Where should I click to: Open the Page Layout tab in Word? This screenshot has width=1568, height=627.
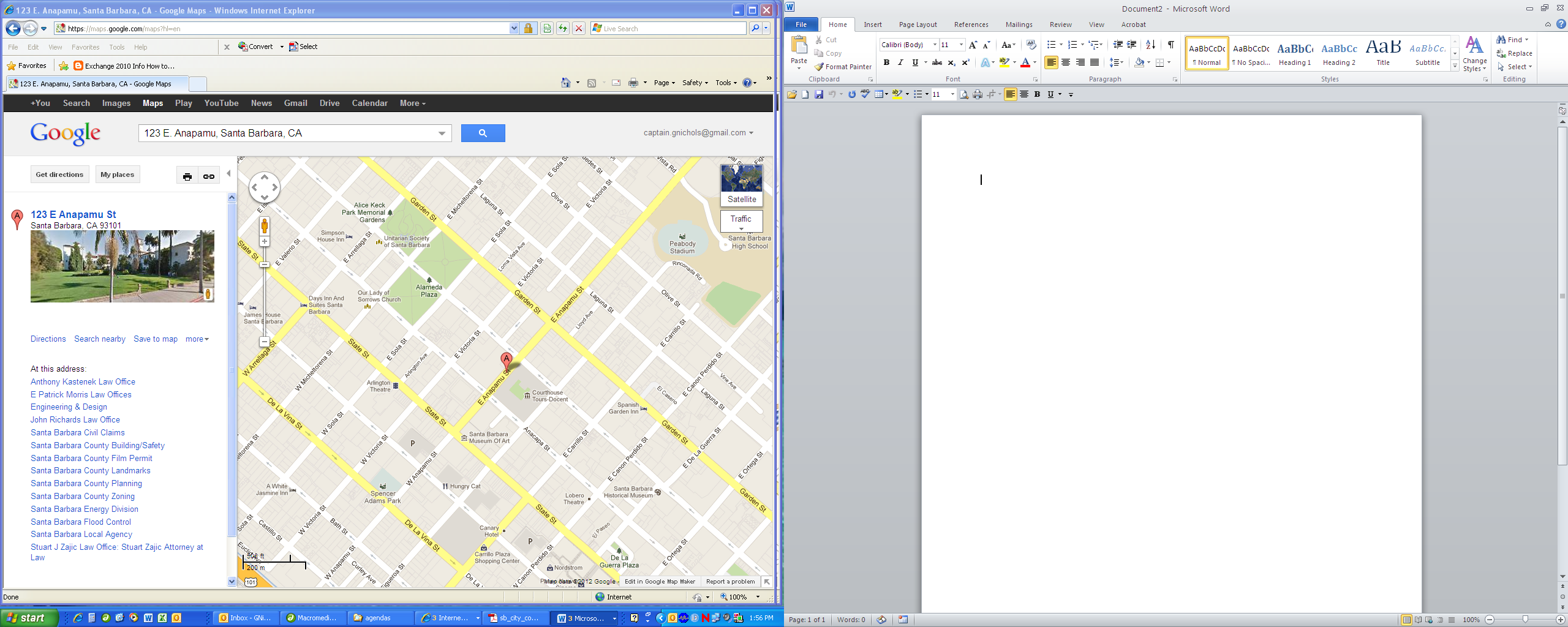pos(918,24)
